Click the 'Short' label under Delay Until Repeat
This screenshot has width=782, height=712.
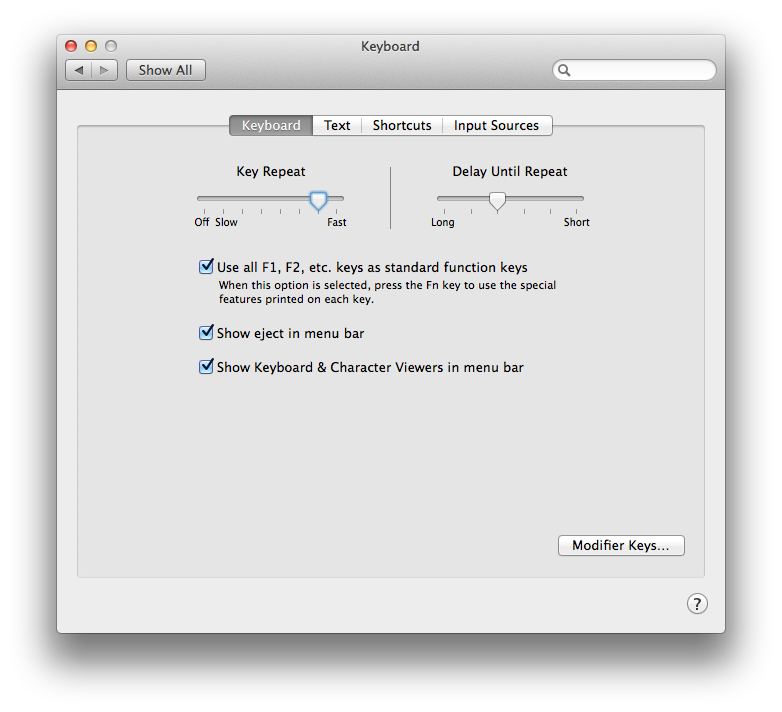pyautogui.click(x=577, y=222)
